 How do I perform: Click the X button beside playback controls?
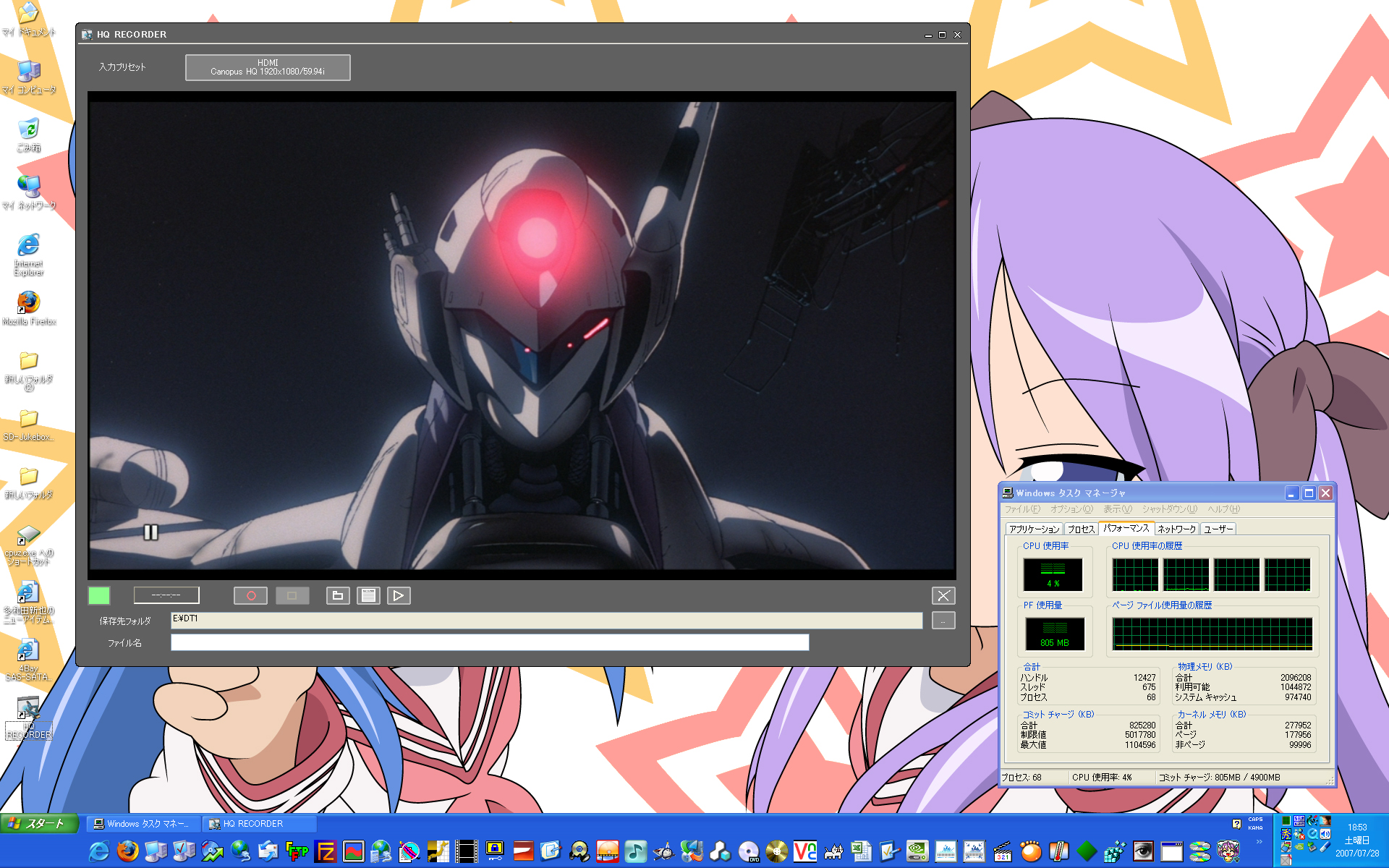tap(943, 595)
